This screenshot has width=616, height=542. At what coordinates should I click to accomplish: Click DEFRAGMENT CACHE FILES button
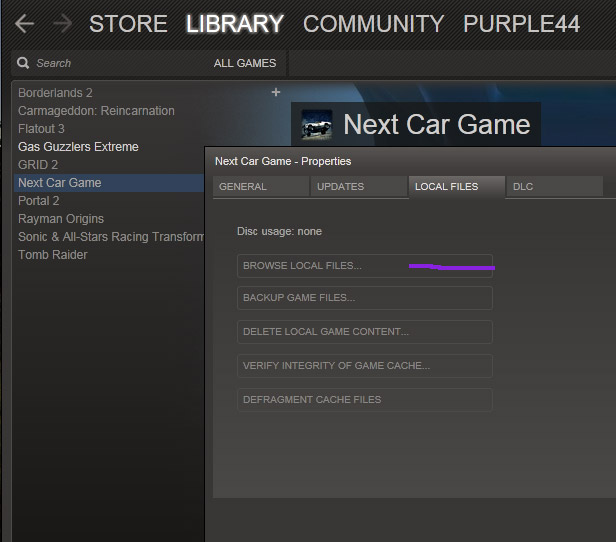pos(365,400)
